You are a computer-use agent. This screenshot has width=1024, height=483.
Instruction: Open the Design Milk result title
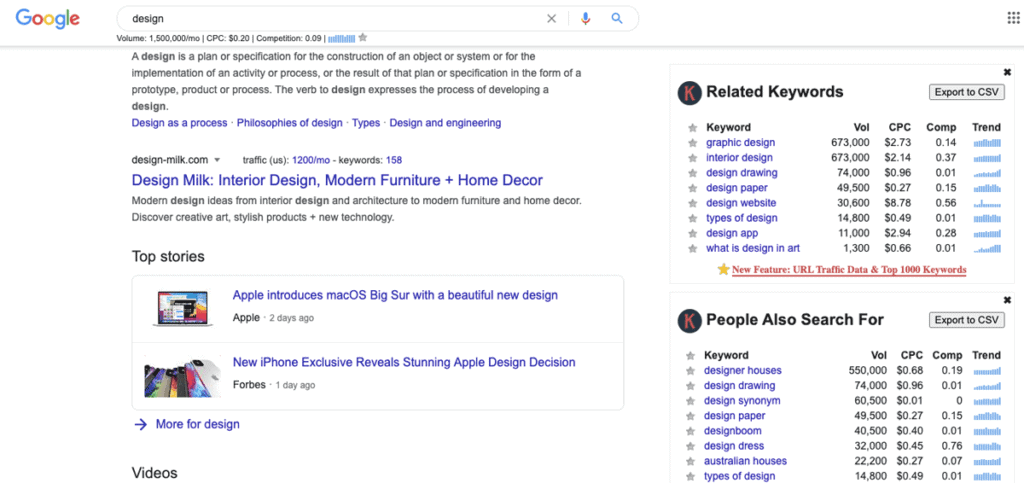(337, 180)
